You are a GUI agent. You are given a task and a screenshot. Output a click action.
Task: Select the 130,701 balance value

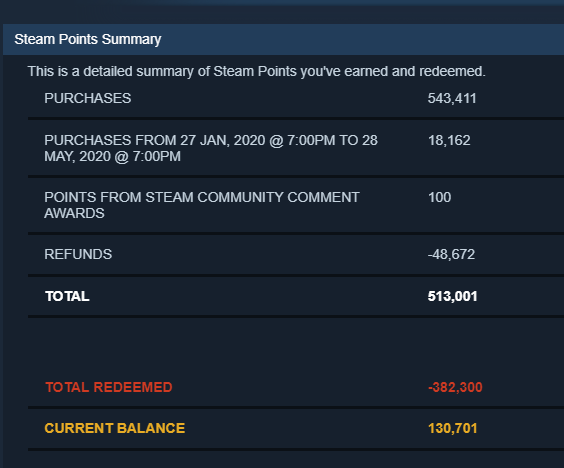(452, 428)
